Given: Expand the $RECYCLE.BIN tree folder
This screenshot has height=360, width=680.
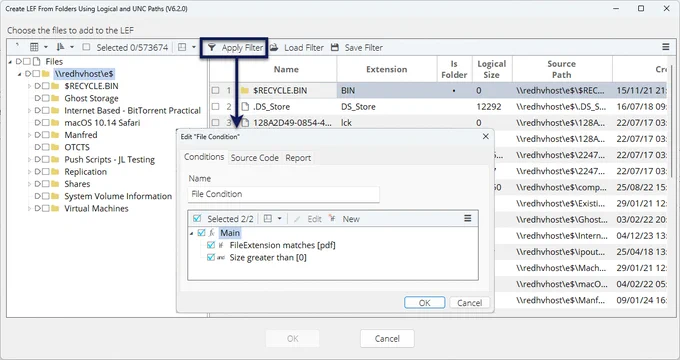Looking at the screenshot, I should (29, 86).
